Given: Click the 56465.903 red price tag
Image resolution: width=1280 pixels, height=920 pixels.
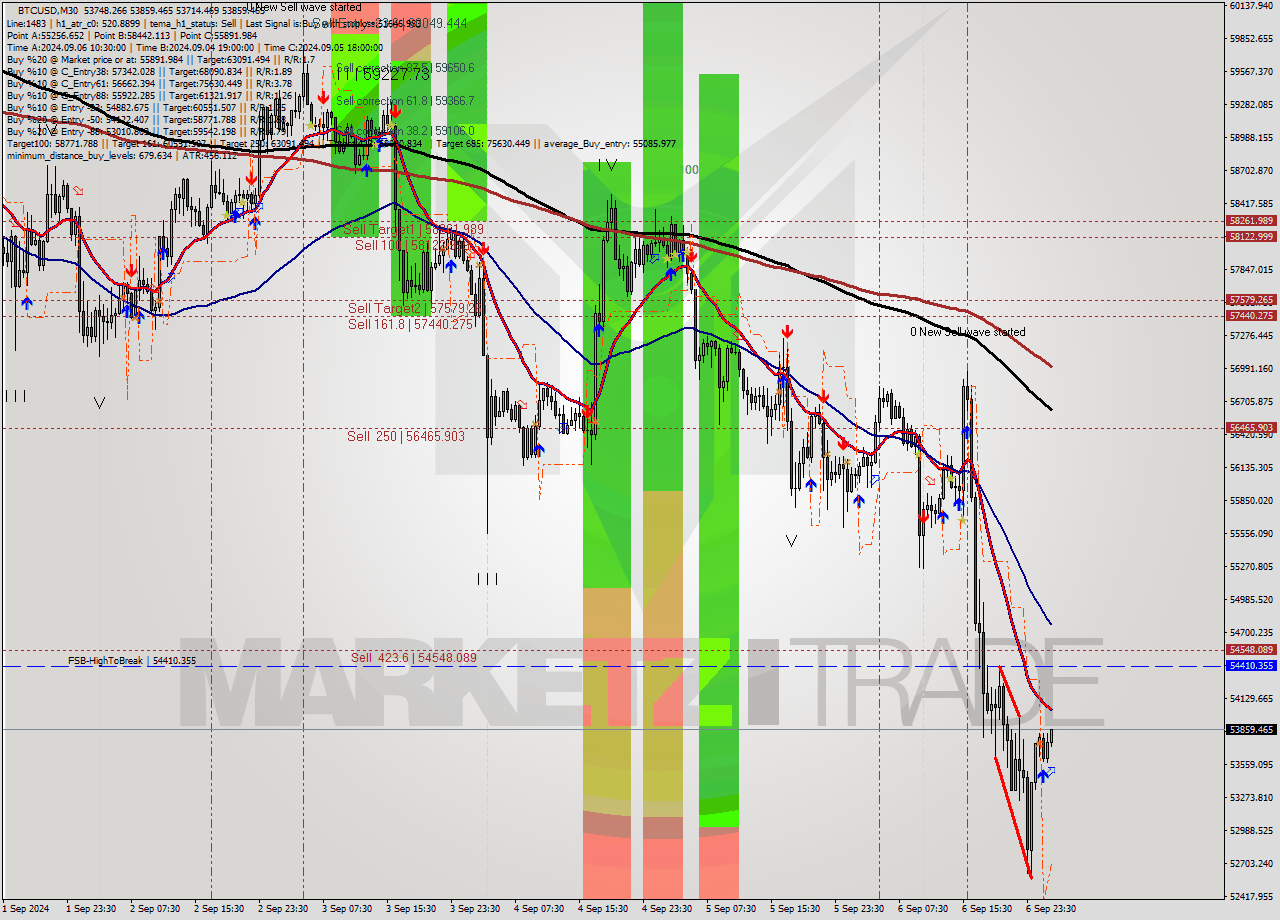Looking at the screenshot, I should 1251,428.
